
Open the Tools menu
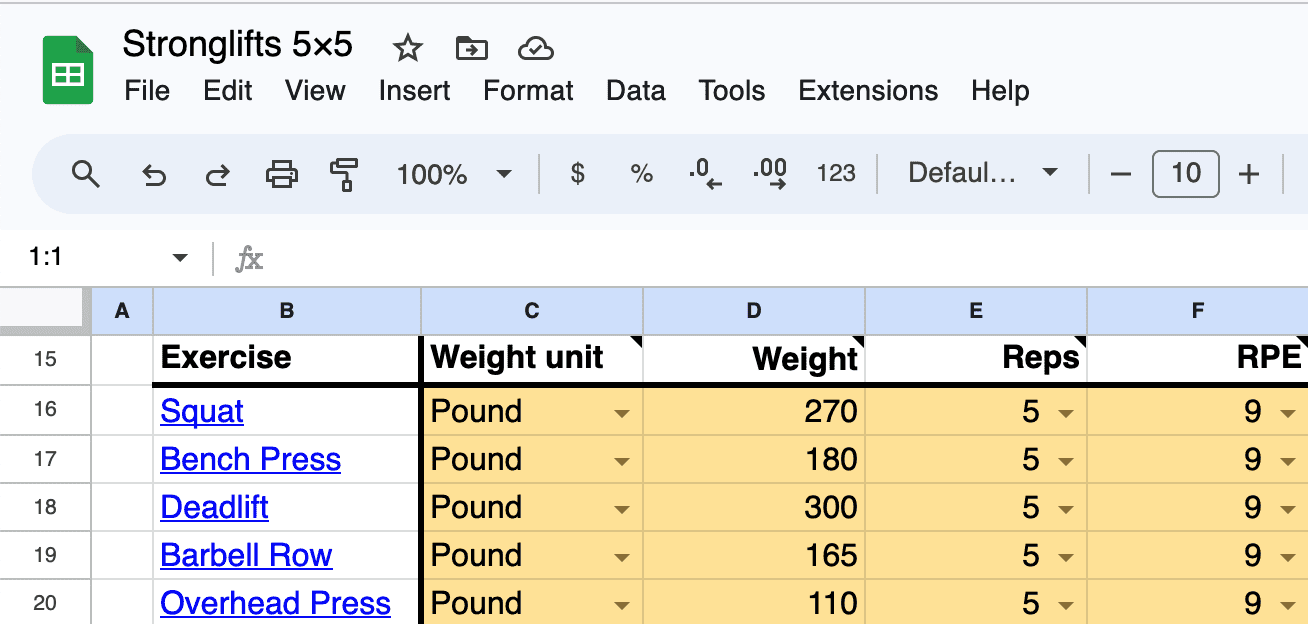pos(732,91)
